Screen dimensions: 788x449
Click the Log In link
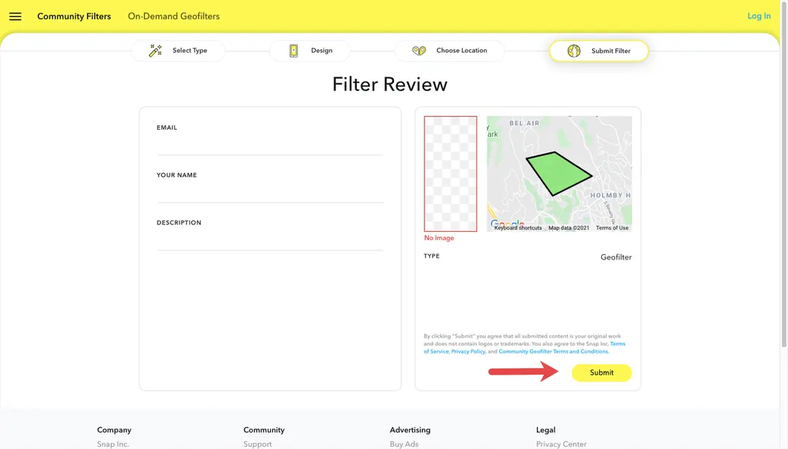(x=758, y=16)
